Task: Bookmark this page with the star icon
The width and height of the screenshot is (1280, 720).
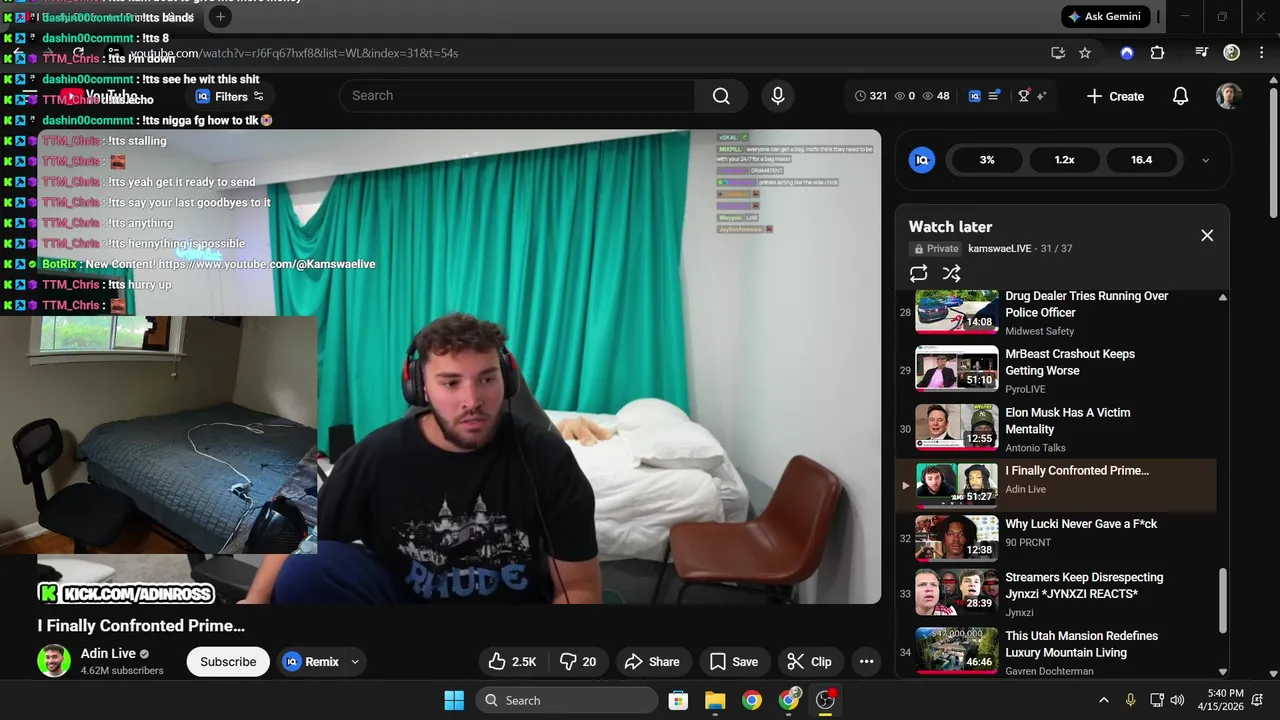Action: [x=1085, y=53]
